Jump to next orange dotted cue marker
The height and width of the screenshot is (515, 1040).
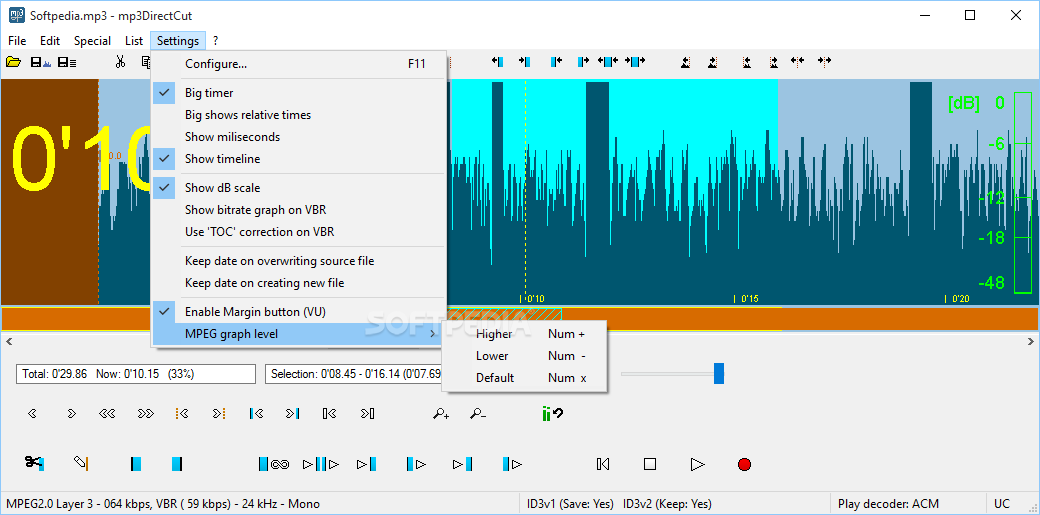(220, 413)
